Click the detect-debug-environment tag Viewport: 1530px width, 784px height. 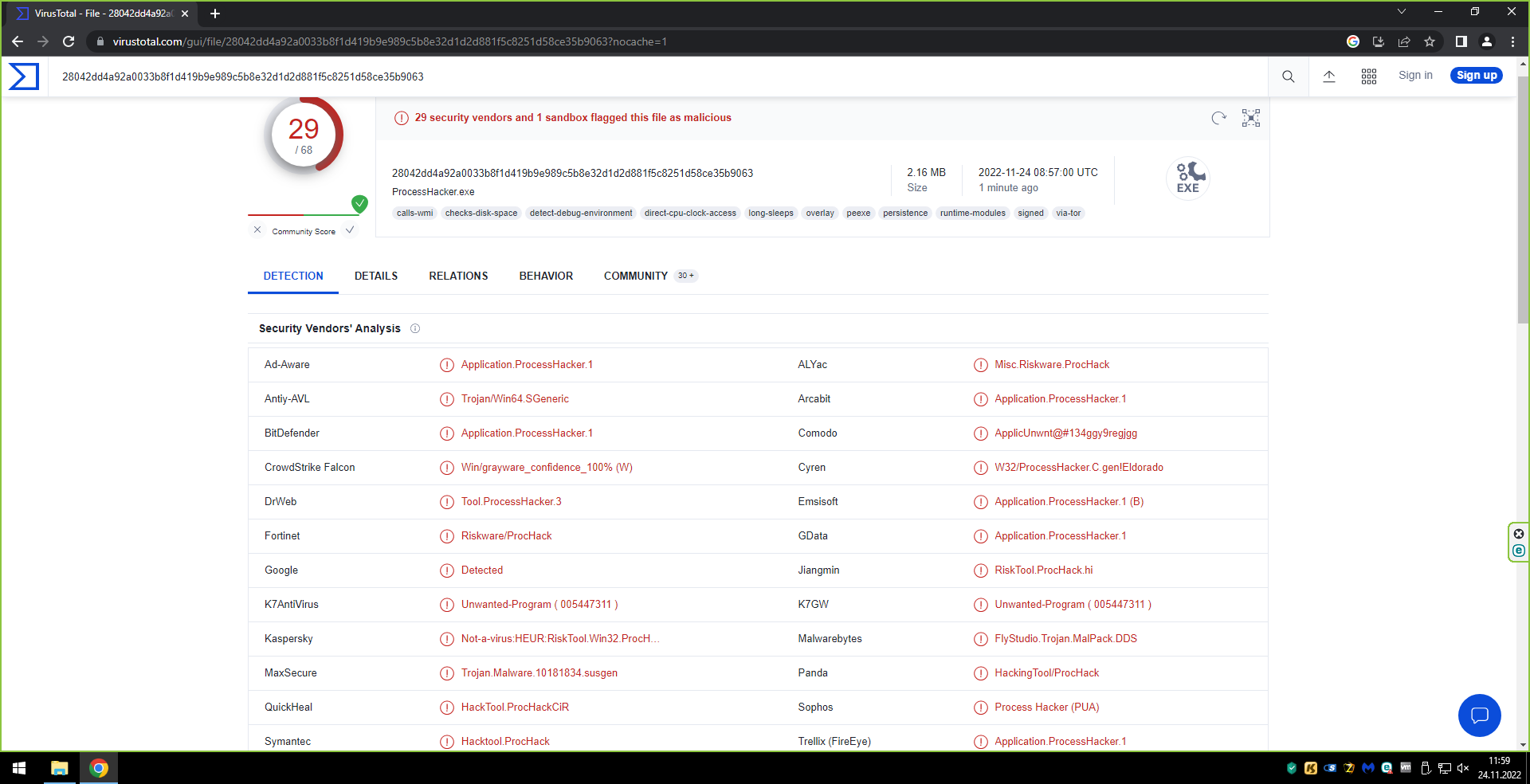coord(581,214)
